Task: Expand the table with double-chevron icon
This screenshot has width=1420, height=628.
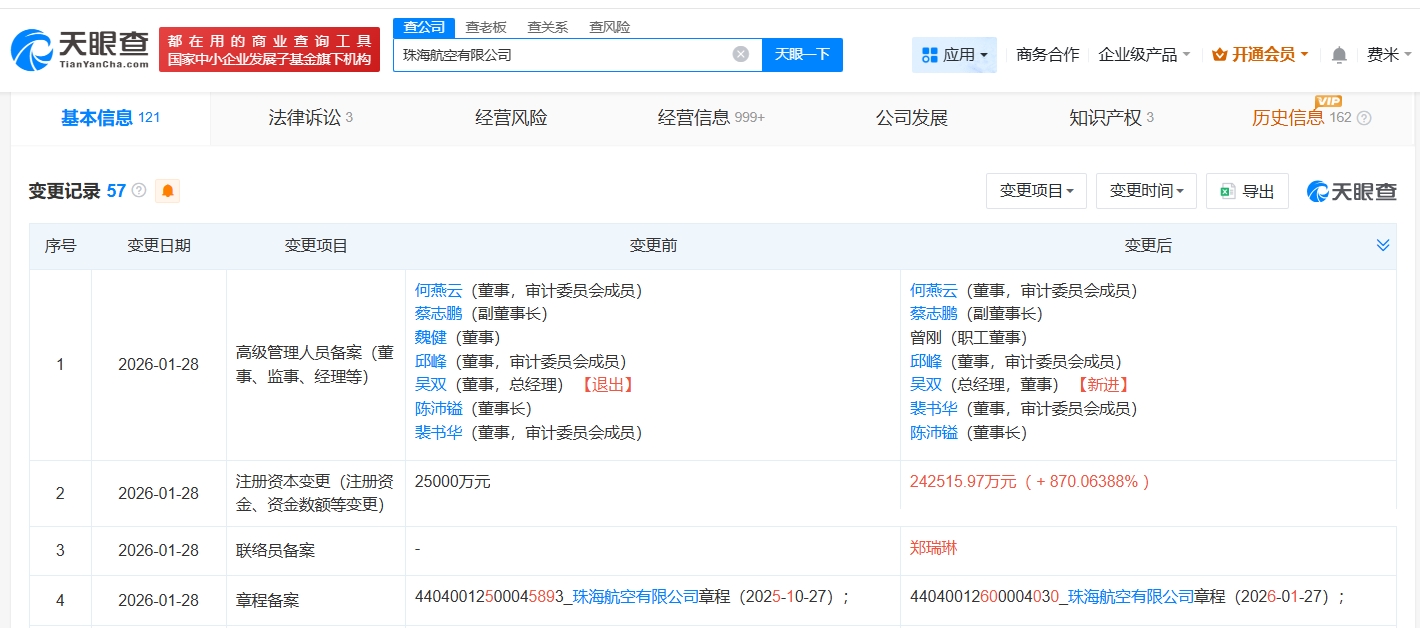Action: click(1383, 245)
